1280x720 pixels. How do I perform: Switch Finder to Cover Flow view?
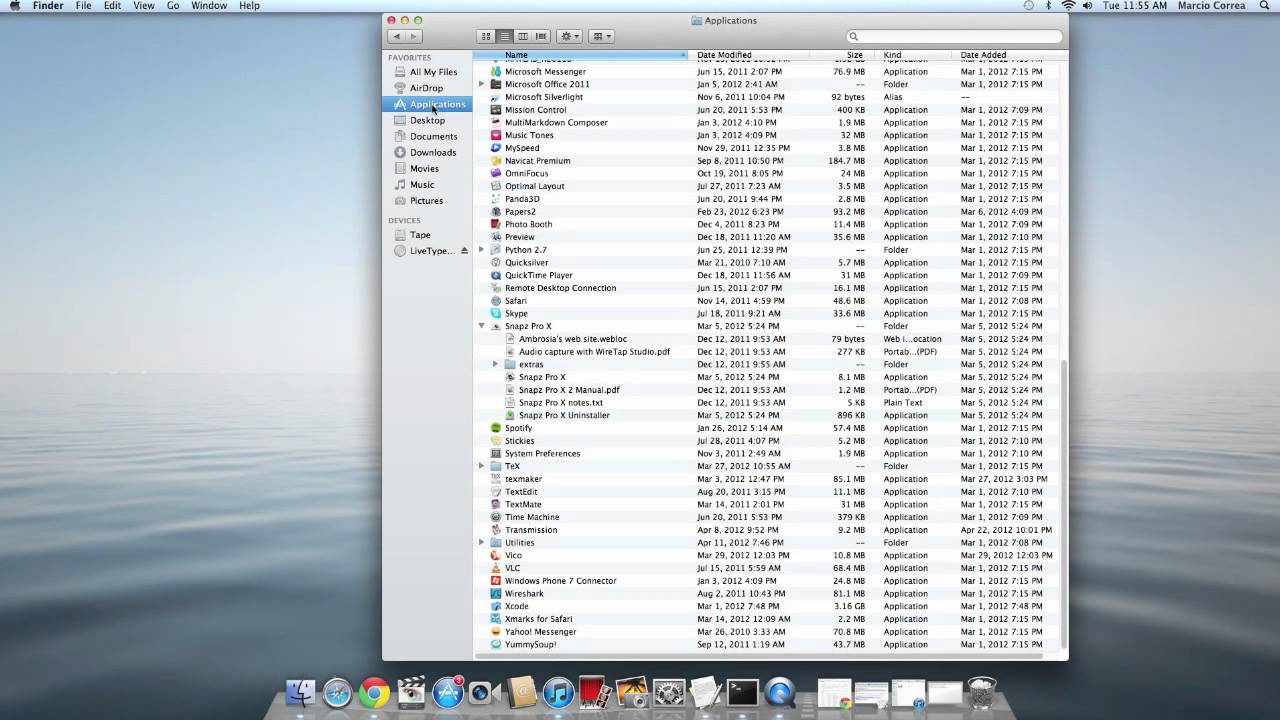pyautogui.click(x=541, y=36)
